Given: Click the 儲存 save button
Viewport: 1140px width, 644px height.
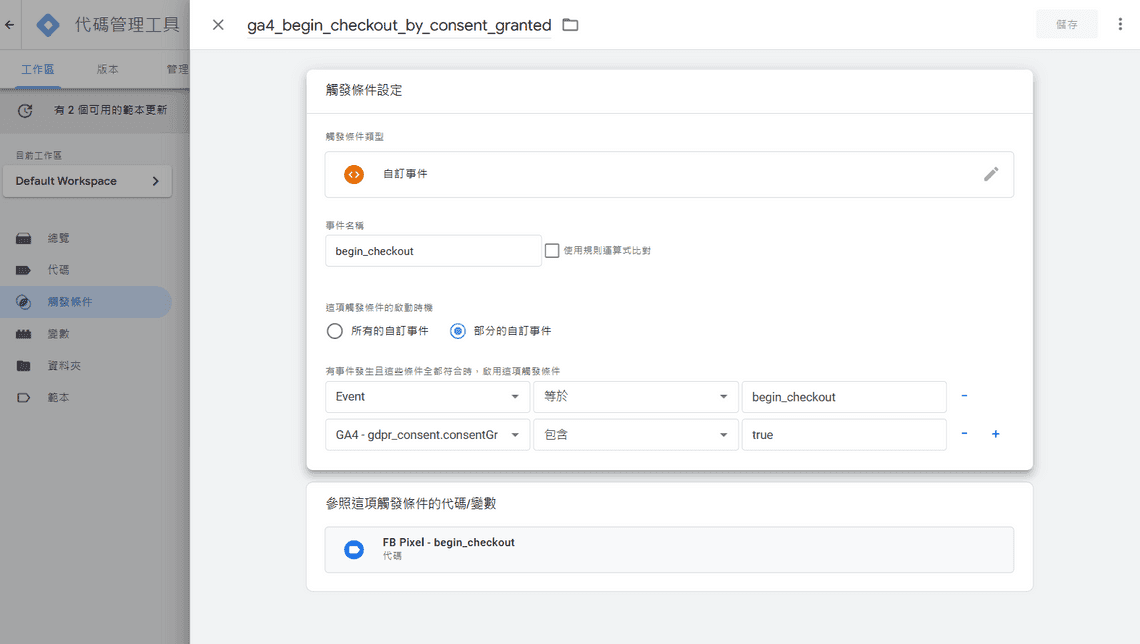Looking at the screenshot, I should pyautogui.click(x=1067, y=23).
